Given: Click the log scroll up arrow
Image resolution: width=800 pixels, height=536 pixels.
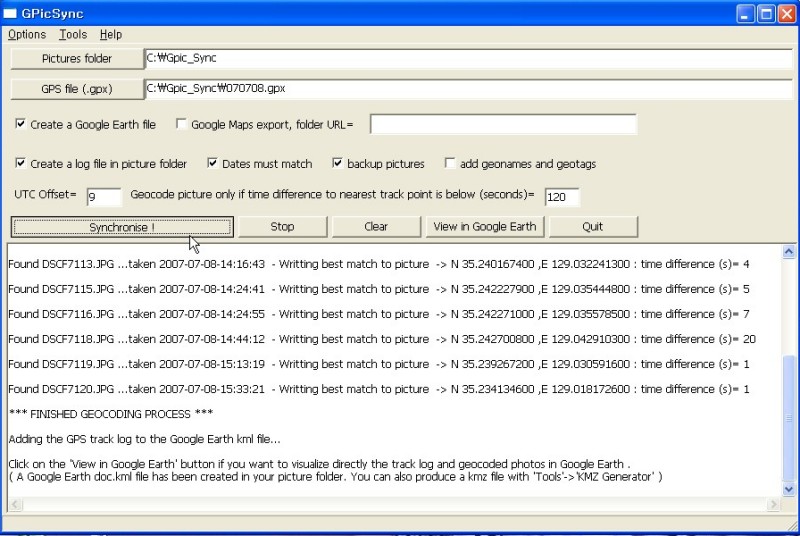Looking at the screenshot, I should tap(788, 251).
